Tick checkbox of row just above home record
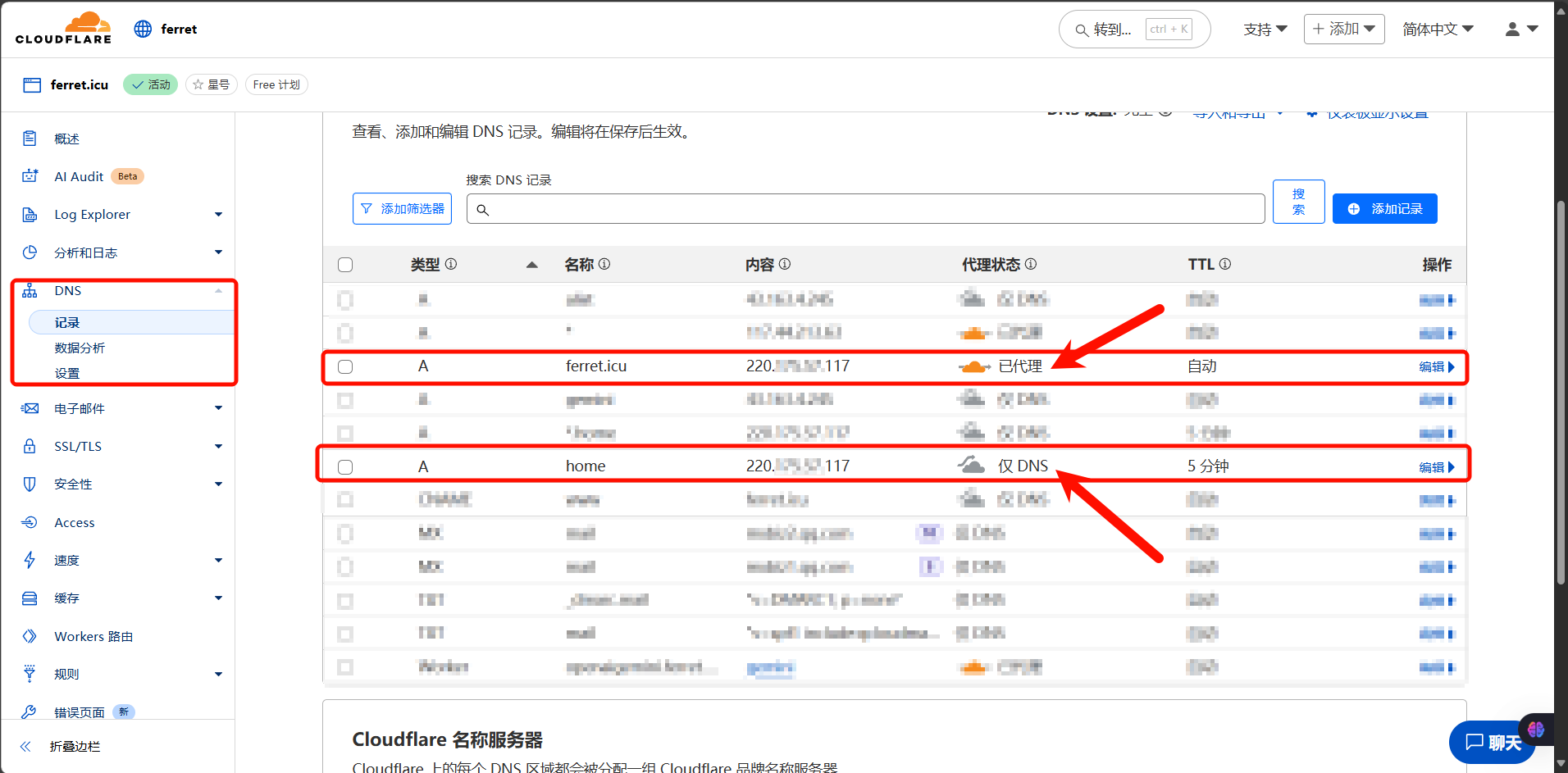This screenshot has width=1568, height=773. click(x=345, y=433)
